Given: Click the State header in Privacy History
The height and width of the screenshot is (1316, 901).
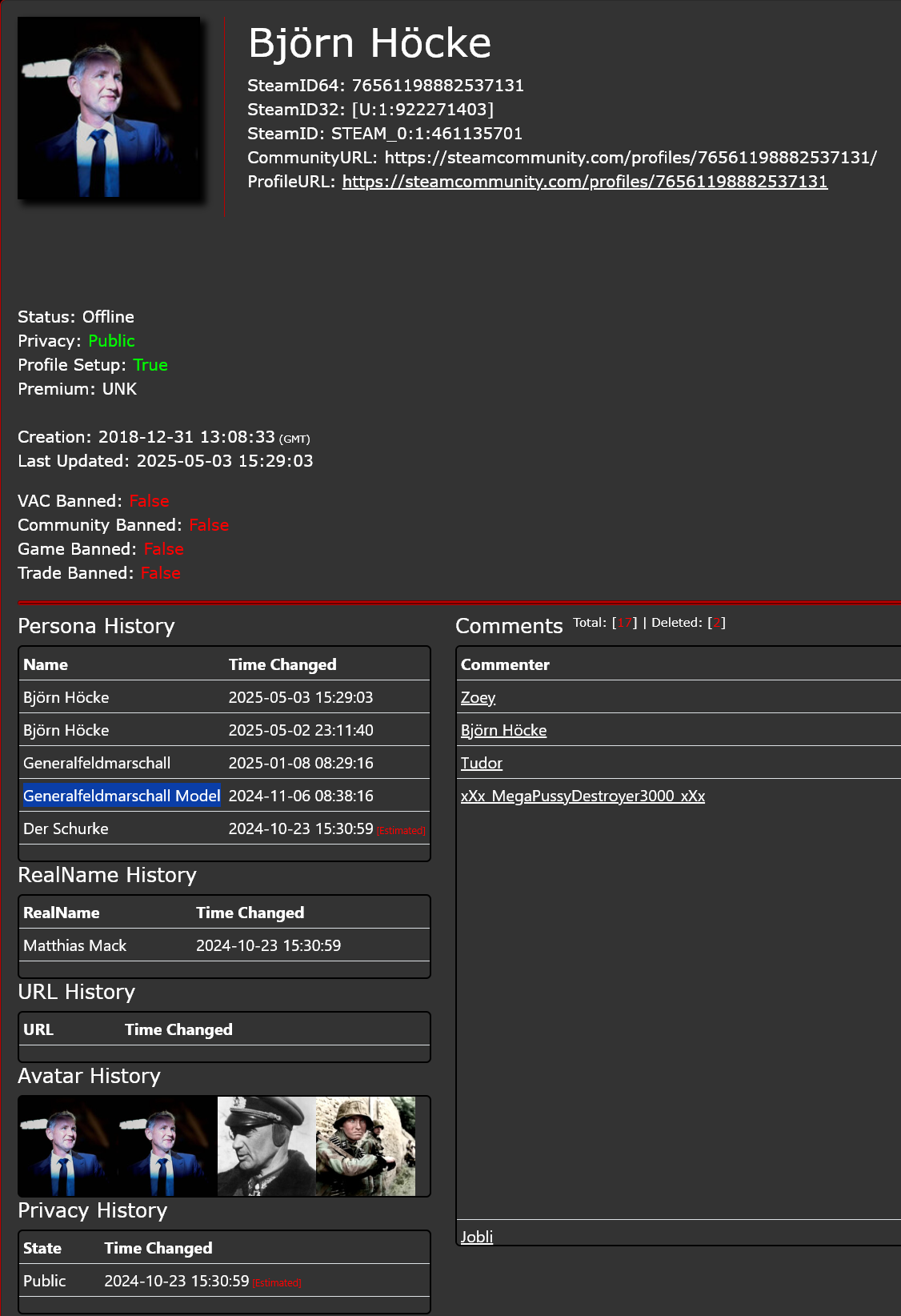Looking at the screenshot, I should tap(42, 1249).
